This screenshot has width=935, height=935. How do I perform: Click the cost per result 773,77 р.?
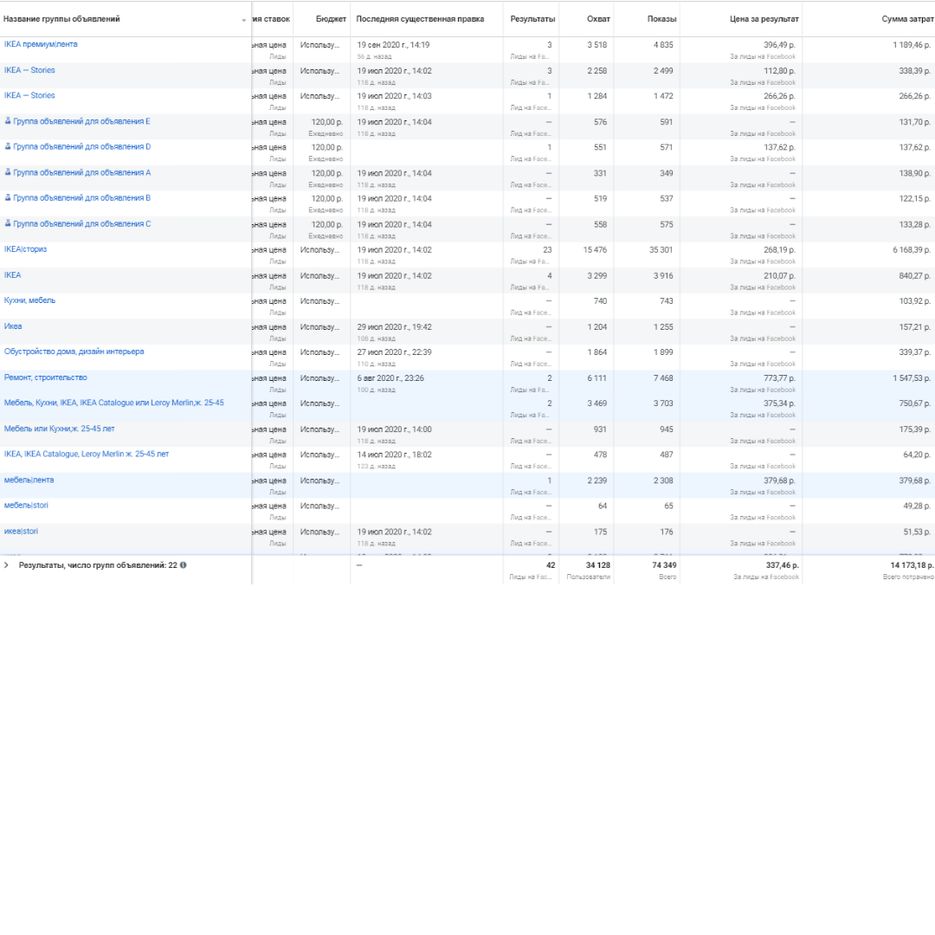(779, 378)
